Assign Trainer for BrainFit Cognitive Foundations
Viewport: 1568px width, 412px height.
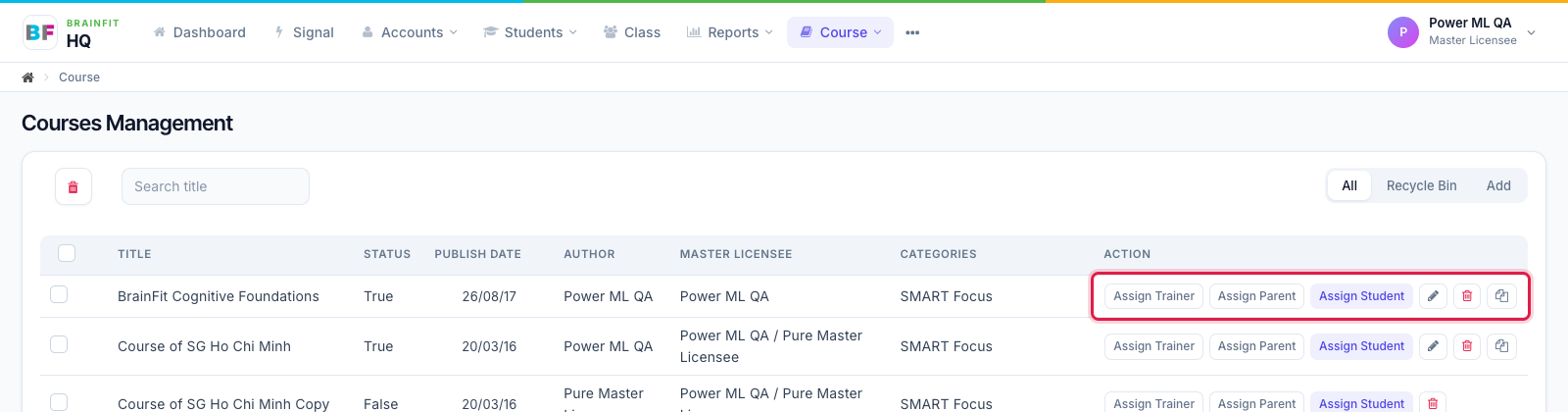click(1153, 296)
